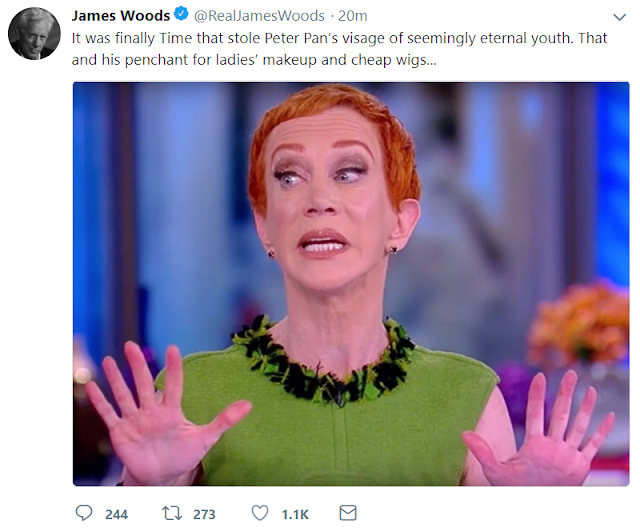Open the James Woods profile avatar
The image size is (640, 528).
click(x=34, y=33)
